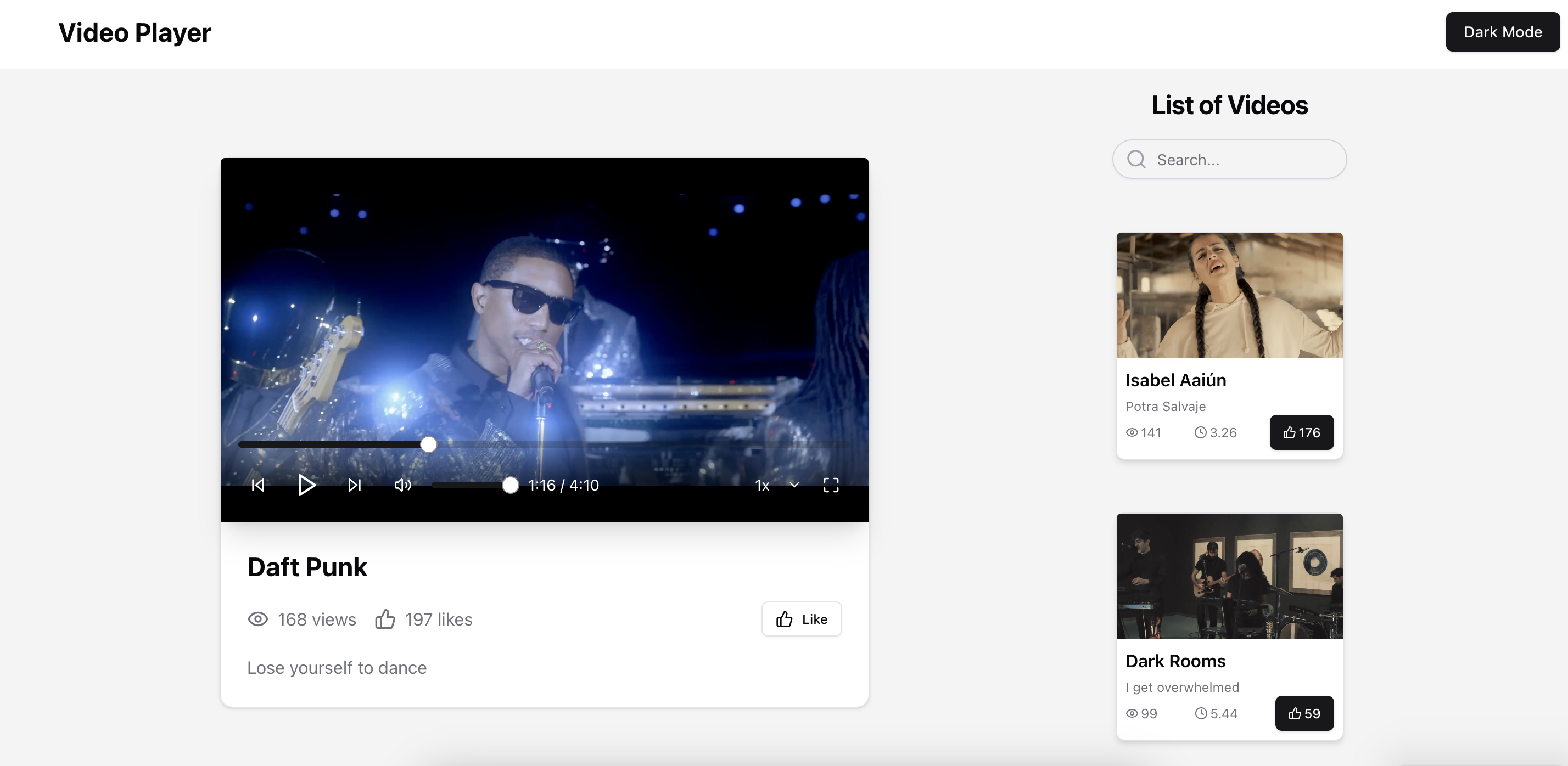Toggle Dark Mode button

pos(1502,32)
